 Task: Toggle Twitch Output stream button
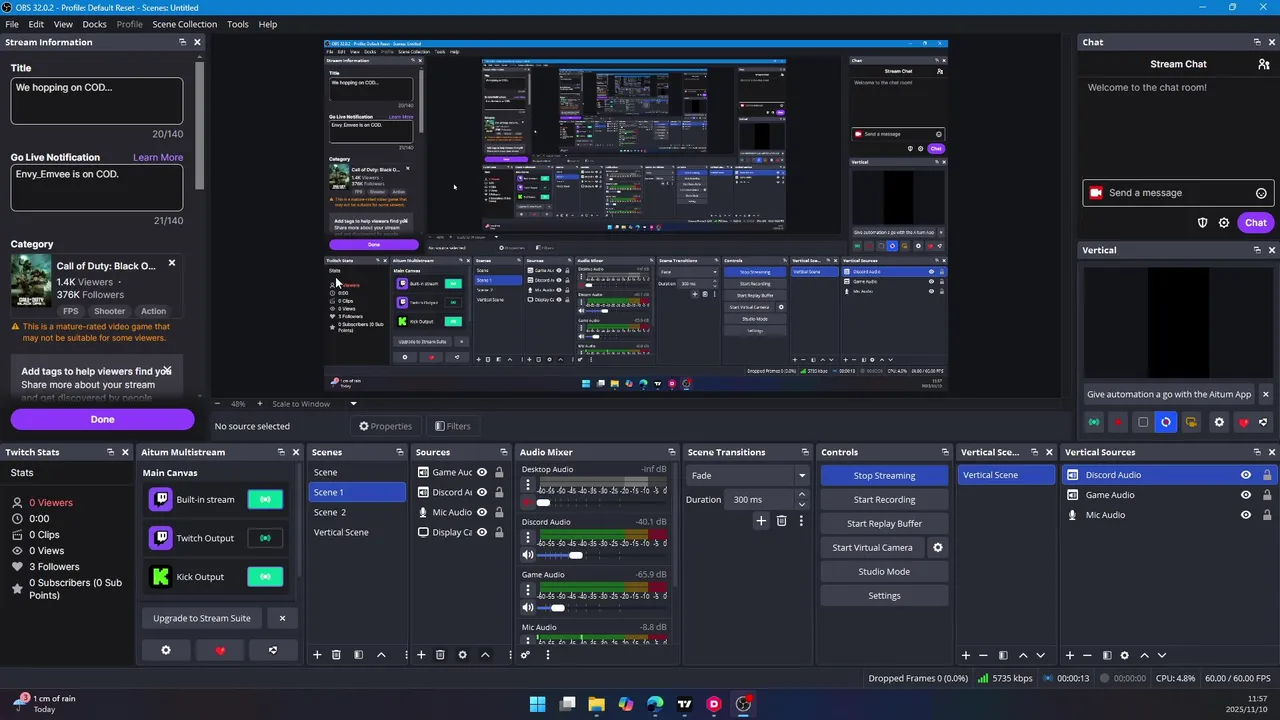265,538
